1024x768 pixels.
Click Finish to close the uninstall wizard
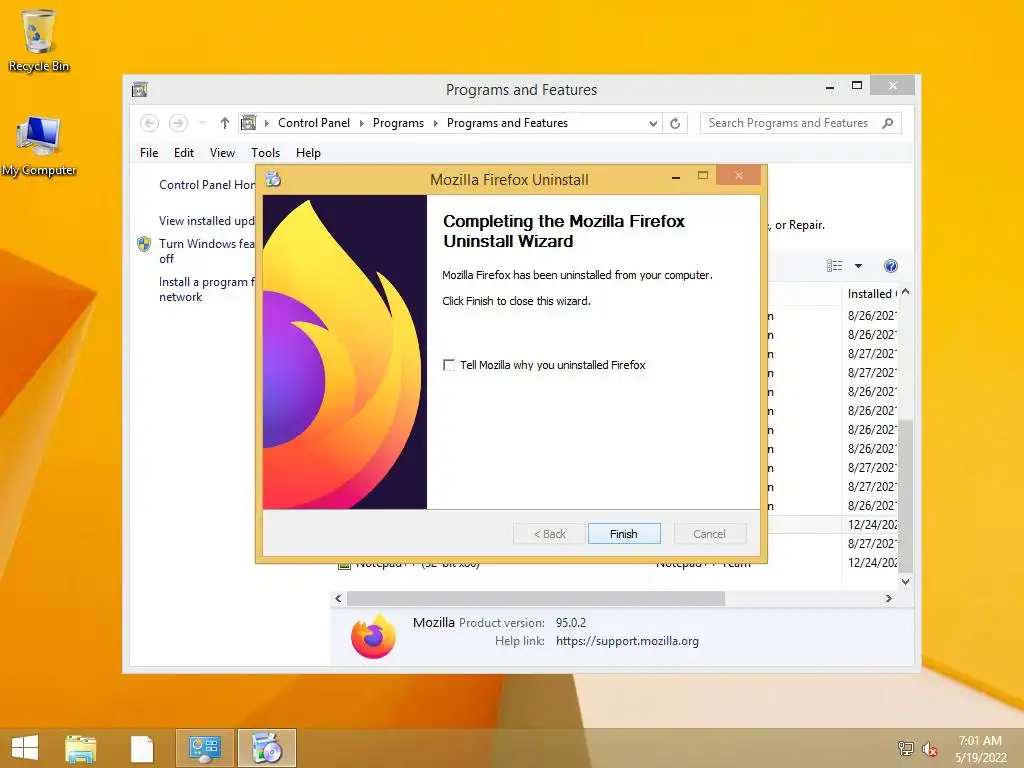pos(624,534)
